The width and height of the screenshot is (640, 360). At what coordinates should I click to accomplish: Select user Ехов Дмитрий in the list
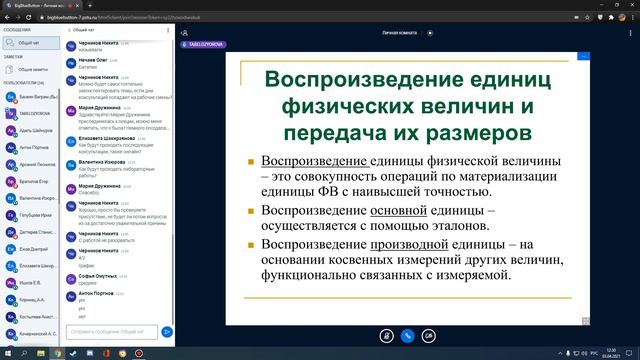pyautogui.click(x=31, y=249)
